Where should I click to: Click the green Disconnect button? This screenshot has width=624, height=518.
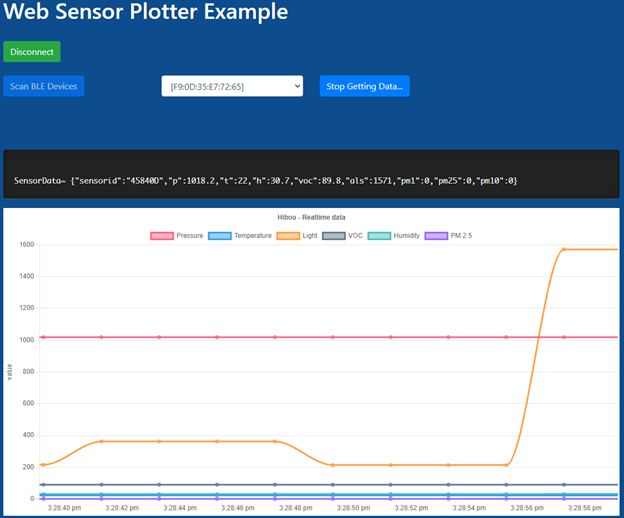click(32, 52)
